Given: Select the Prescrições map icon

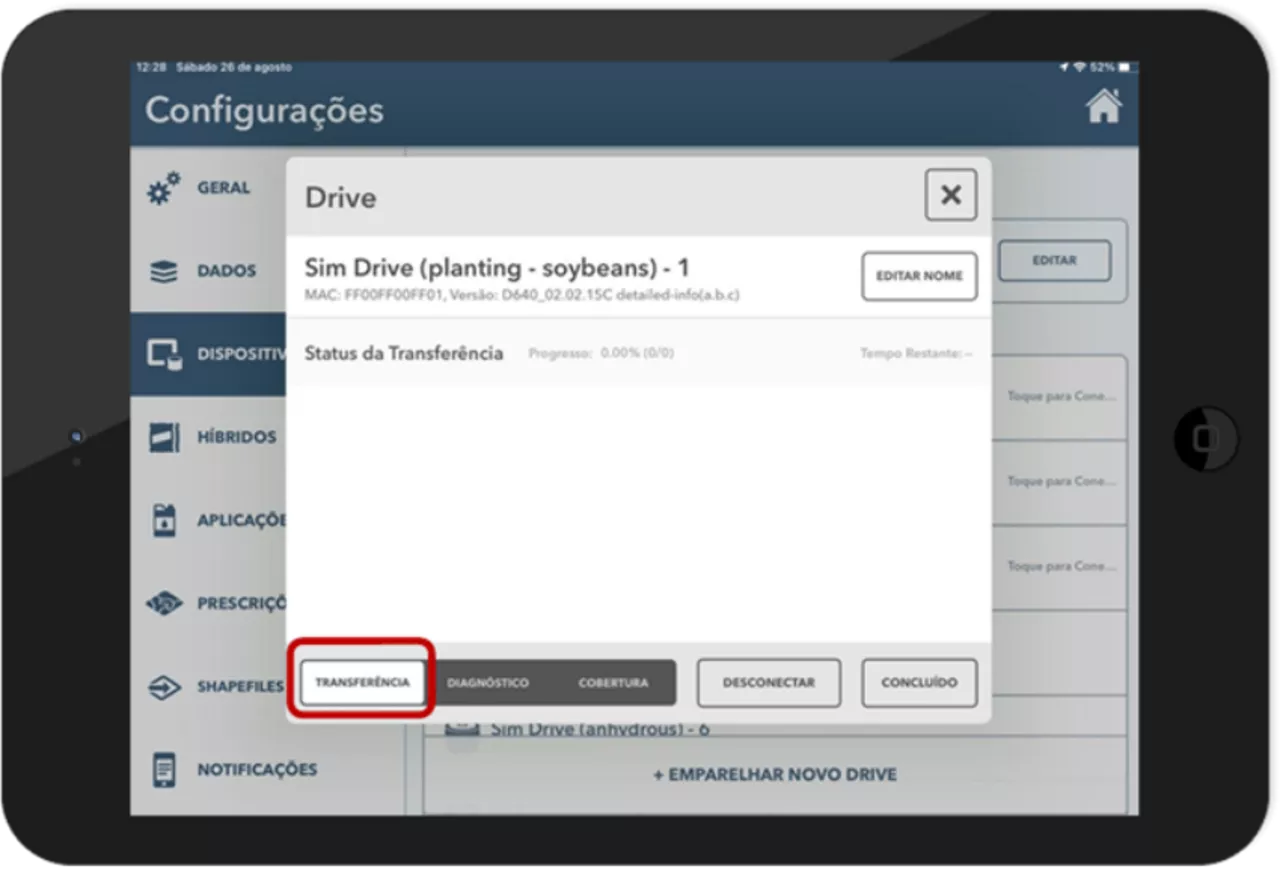Looking at the screenshot, I should click(x=164, y=604).
